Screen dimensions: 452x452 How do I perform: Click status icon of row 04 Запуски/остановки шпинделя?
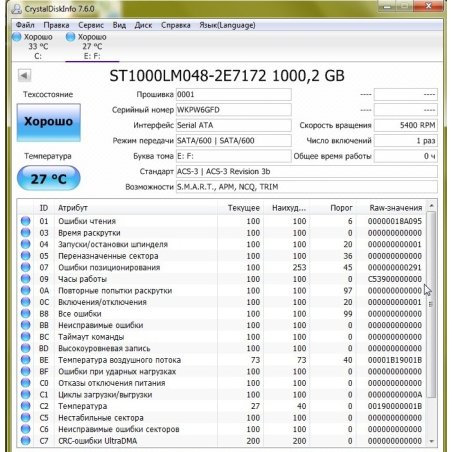point(26,244)
